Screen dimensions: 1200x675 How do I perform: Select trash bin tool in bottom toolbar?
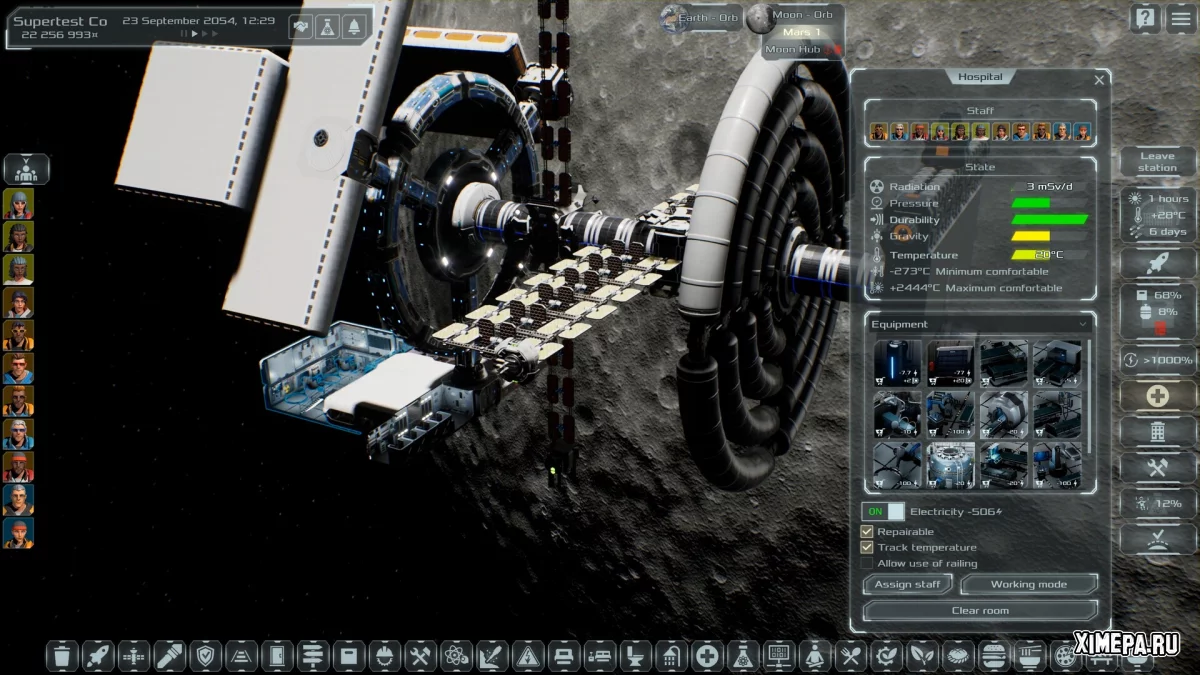(62, 656)
